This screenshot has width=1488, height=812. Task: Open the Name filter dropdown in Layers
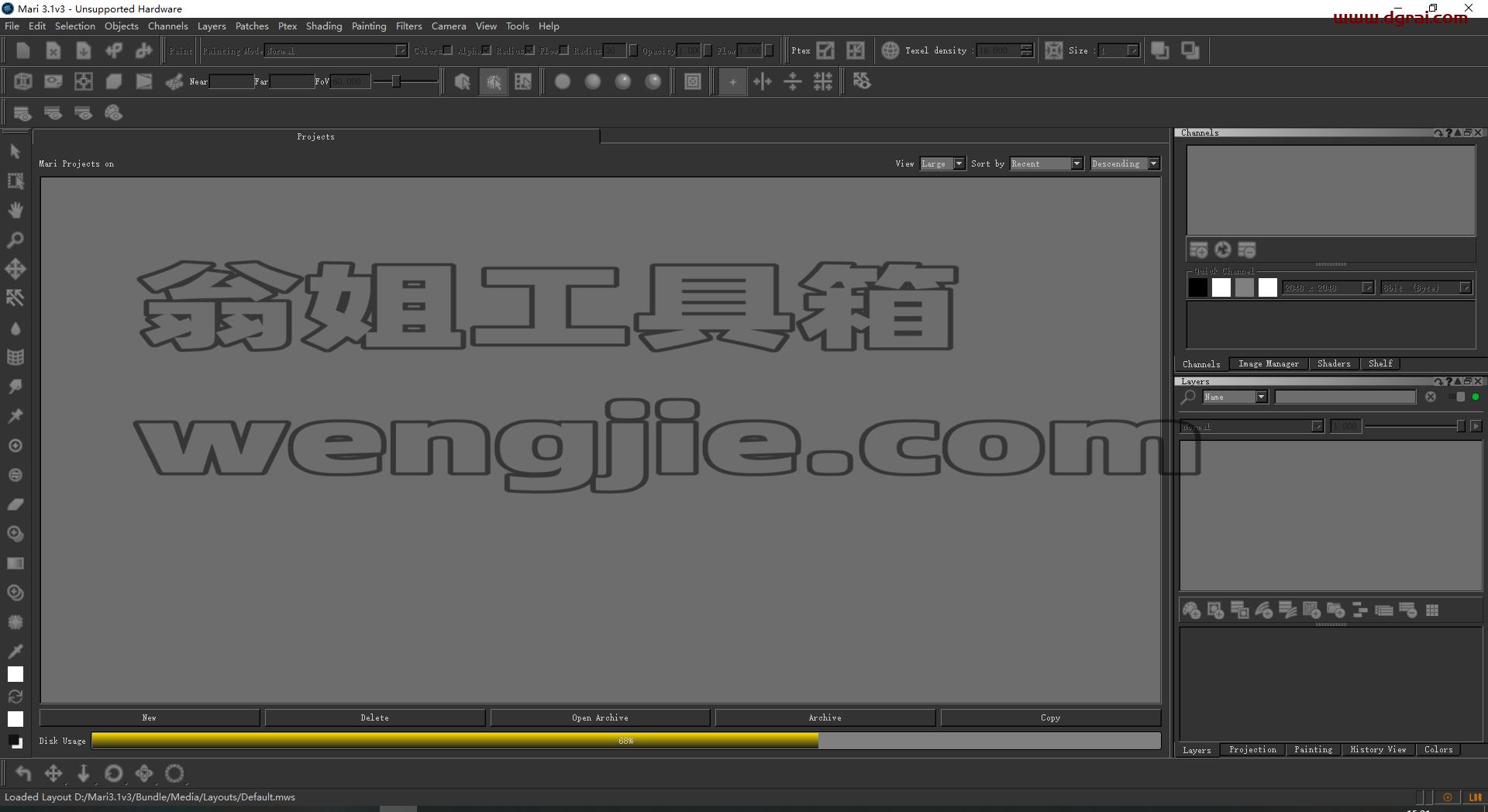point(1235,397)
